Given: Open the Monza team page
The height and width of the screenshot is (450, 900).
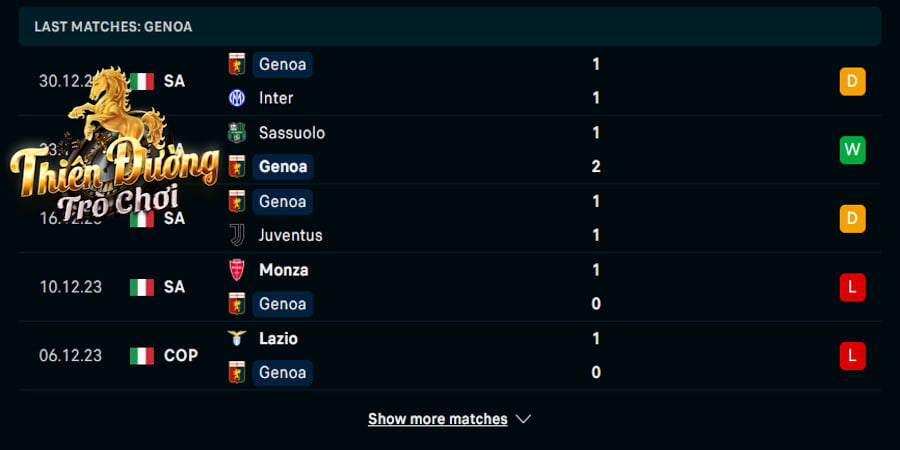Looking at the screenshot, I should point(284,270).
